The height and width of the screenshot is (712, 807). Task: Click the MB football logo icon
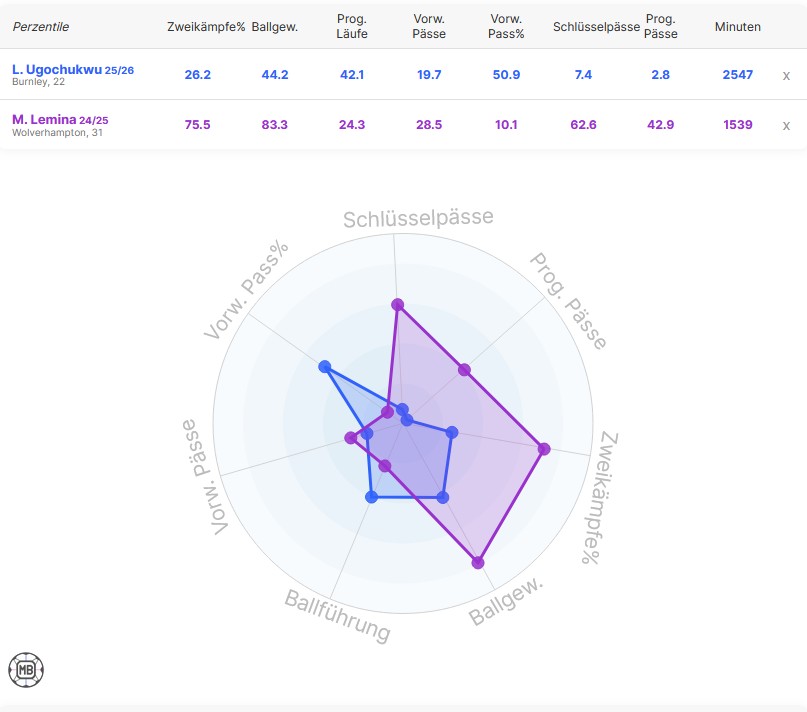pyautogui.click(x=26, y=670)
